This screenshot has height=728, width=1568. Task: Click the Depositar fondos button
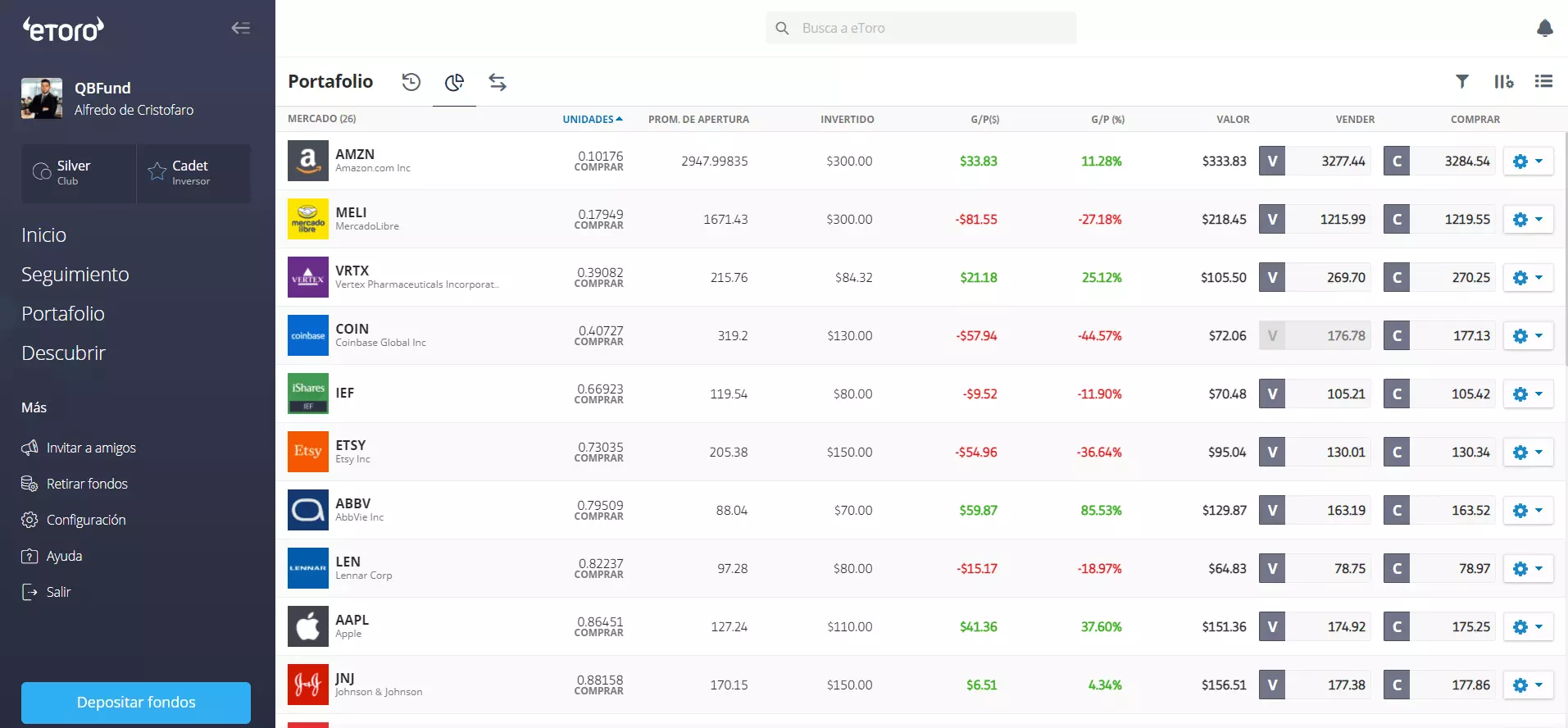[136, 703]
